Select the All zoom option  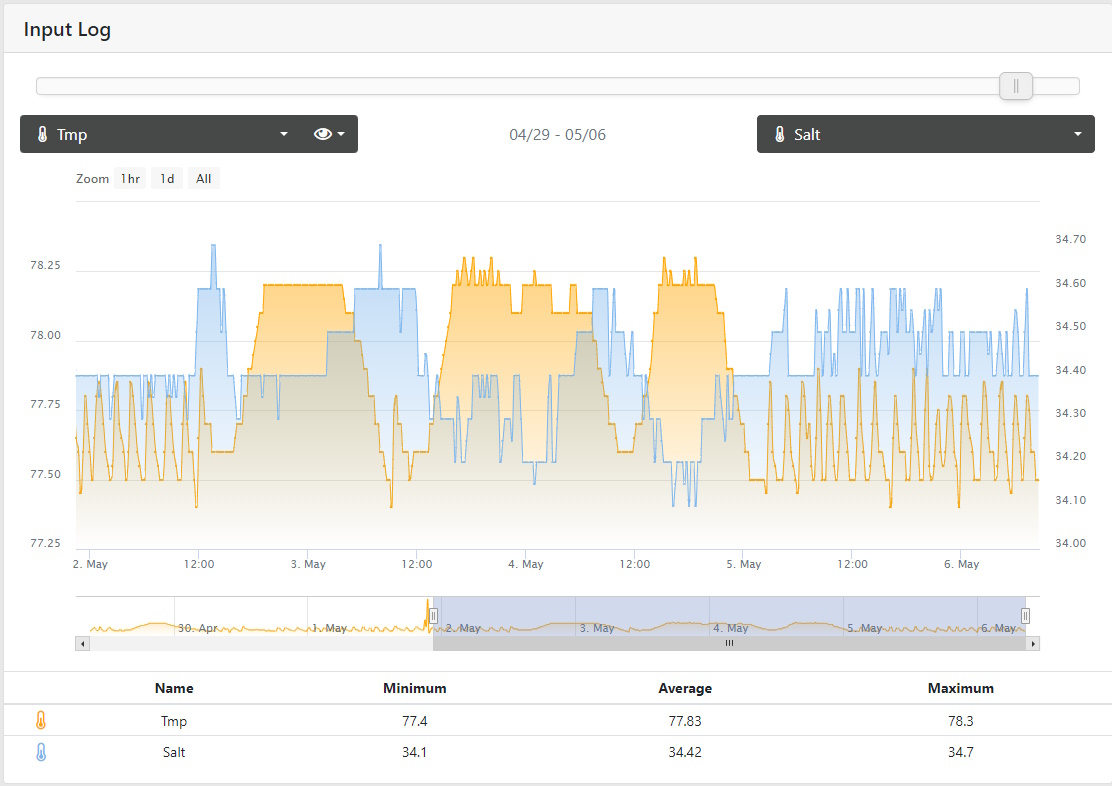pos(203,179)
